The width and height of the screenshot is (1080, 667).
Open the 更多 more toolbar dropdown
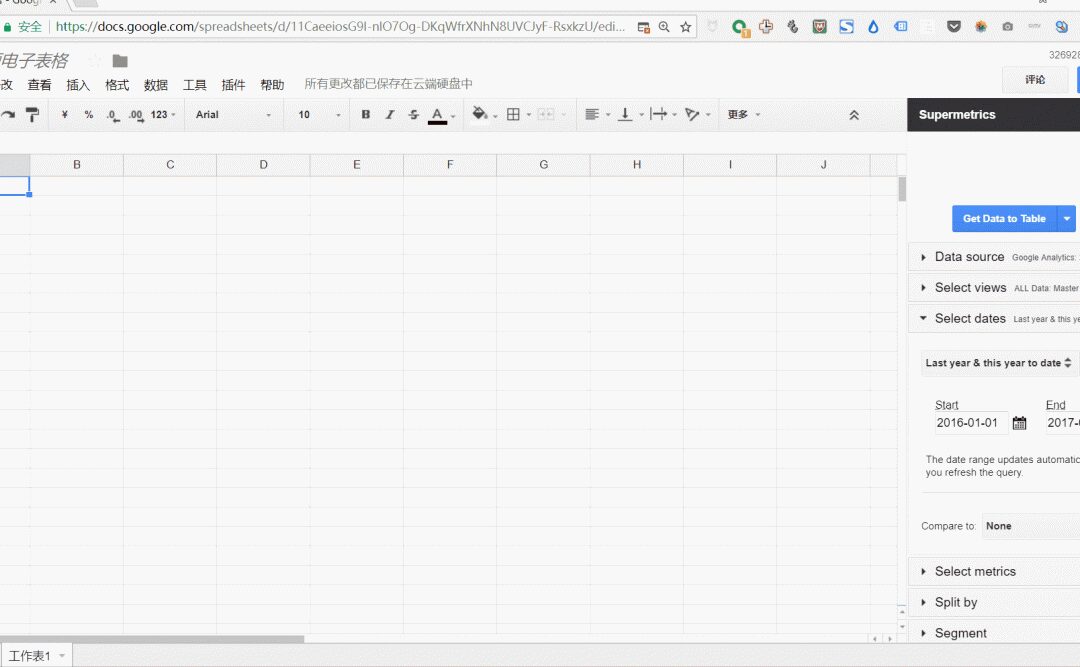click(744, 114)
